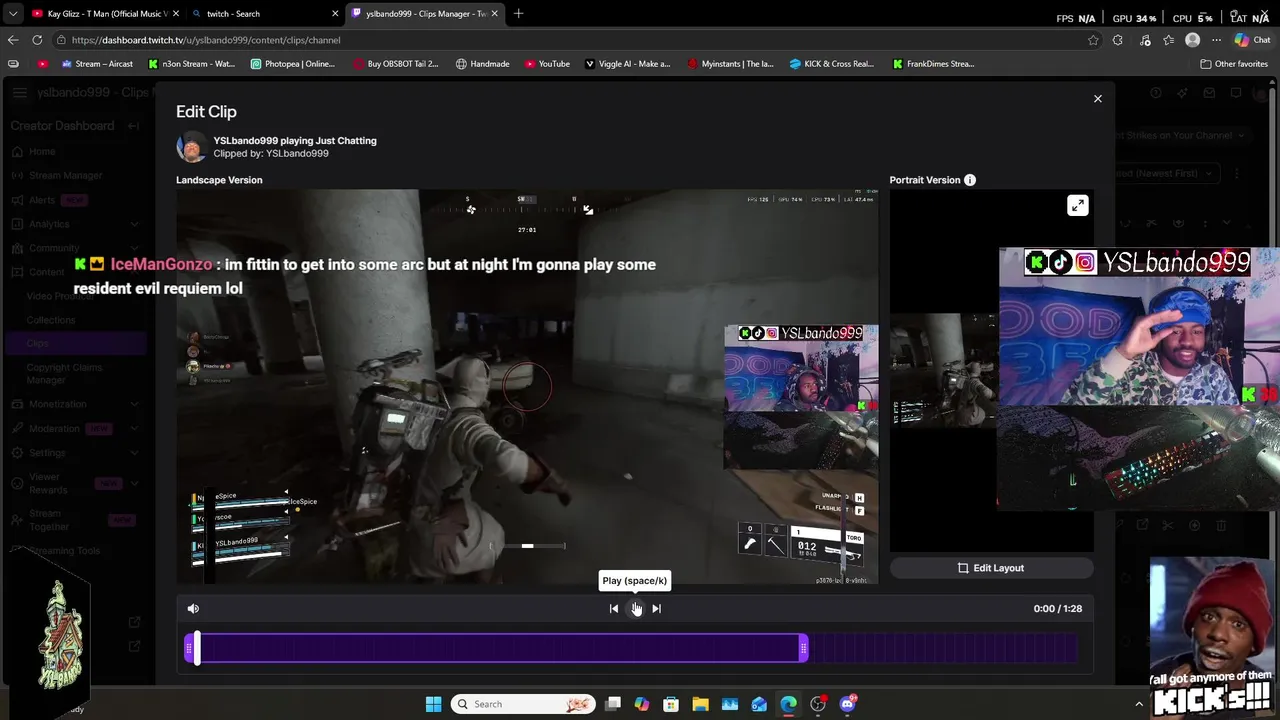Go back in the browser
1280x720 pixels.
coord(13,40)
